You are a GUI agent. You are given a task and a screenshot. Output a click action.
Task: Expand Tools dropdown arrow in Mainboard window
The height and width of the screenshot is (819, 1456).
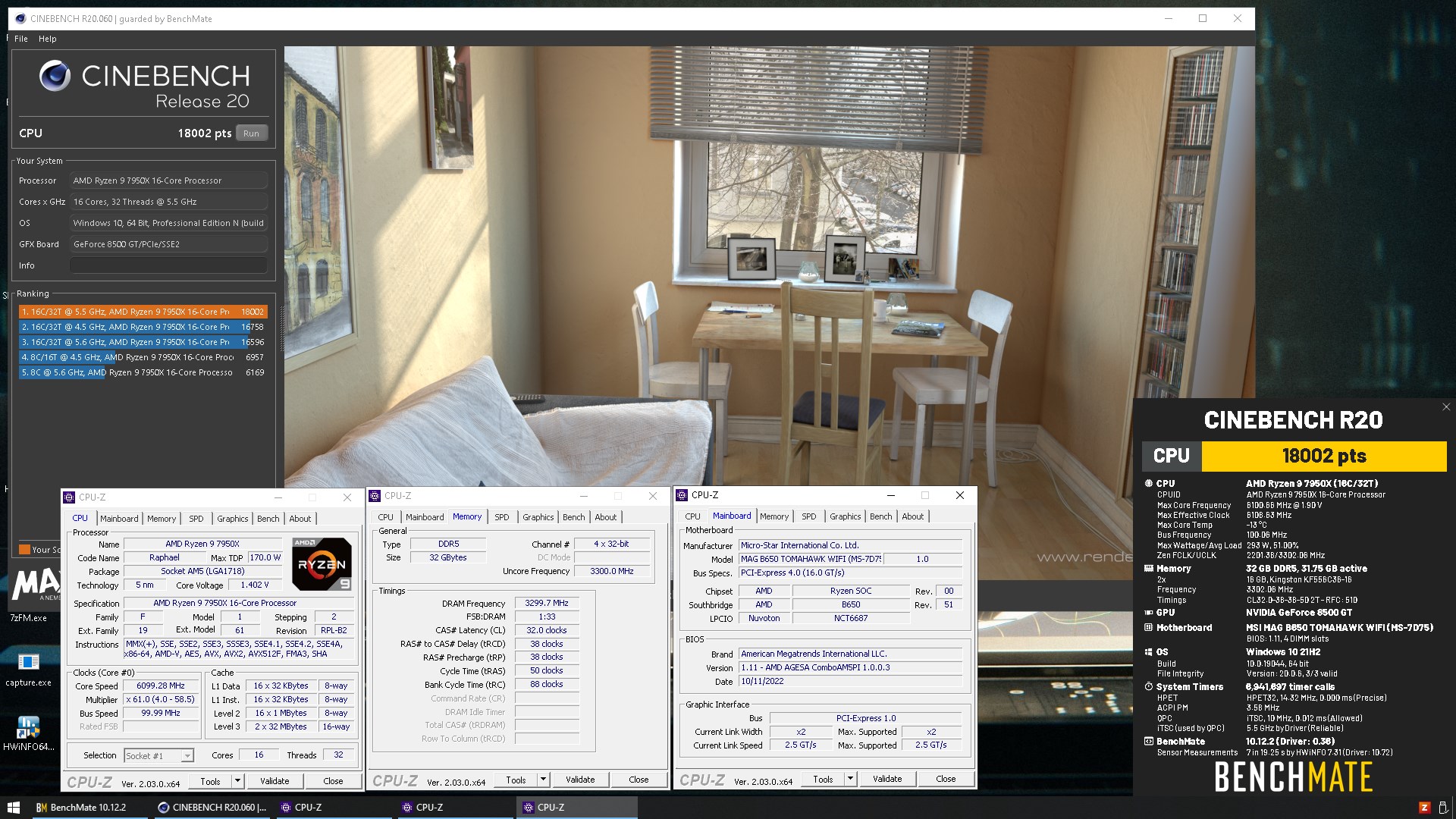click(x=850, y=779)
